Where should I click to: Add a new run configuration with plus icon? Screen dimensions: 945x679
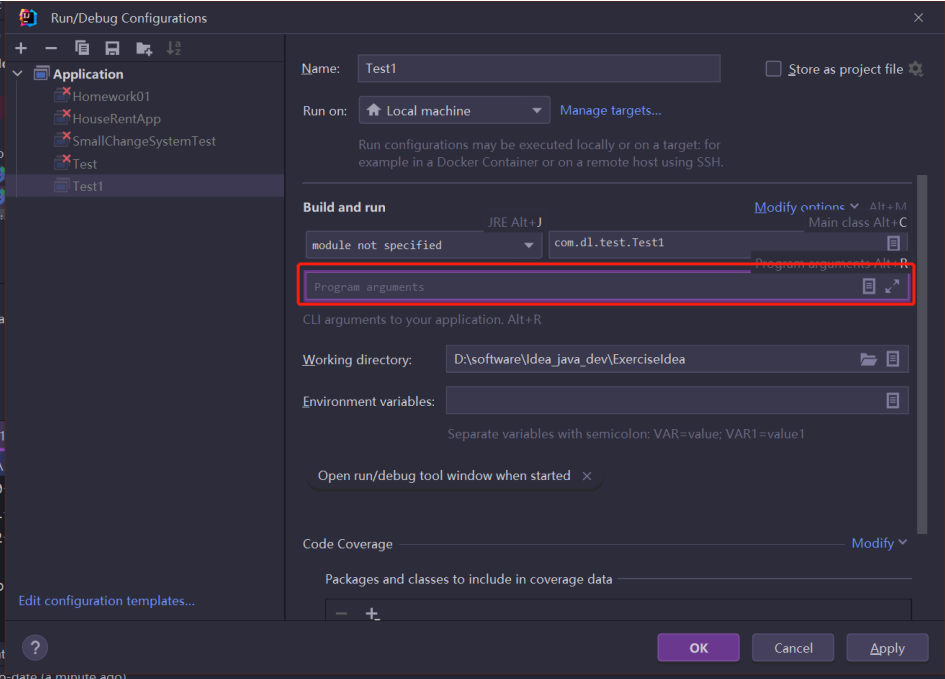(21, 48)
